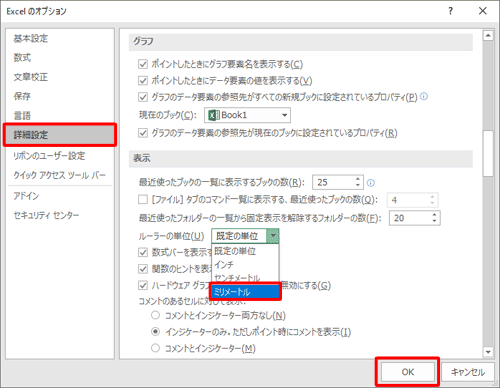The height and width of the screenshot is (388, 500).
Task: Click the vertical scrollbar thumb
Action: coord(488,153)
